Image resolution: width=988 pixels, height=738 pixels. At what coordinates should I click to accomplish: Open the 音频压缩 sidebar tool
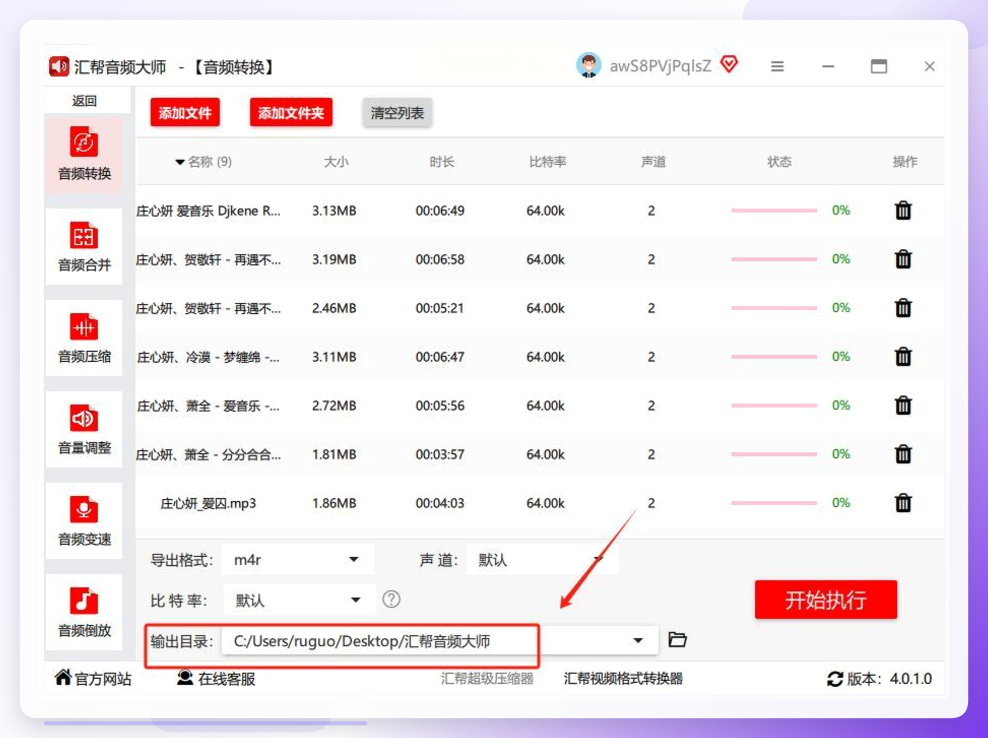[x=84, y=337]
